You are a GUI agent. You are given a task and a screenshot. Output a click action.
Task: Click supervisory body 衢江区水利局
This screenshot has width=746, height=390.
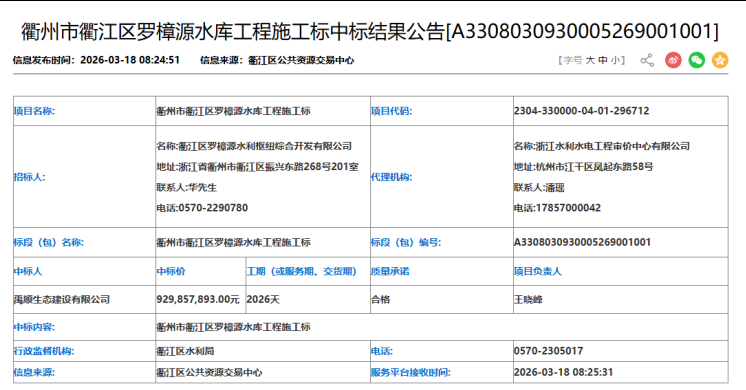click(x=185, y=351)
